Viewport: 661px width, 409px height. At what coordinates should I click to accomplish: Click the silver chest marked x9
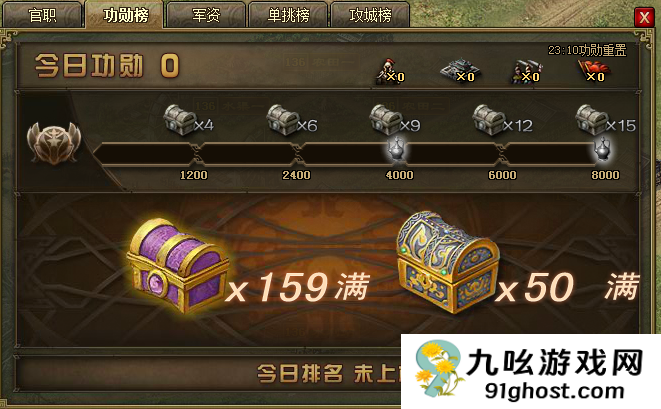385,119
